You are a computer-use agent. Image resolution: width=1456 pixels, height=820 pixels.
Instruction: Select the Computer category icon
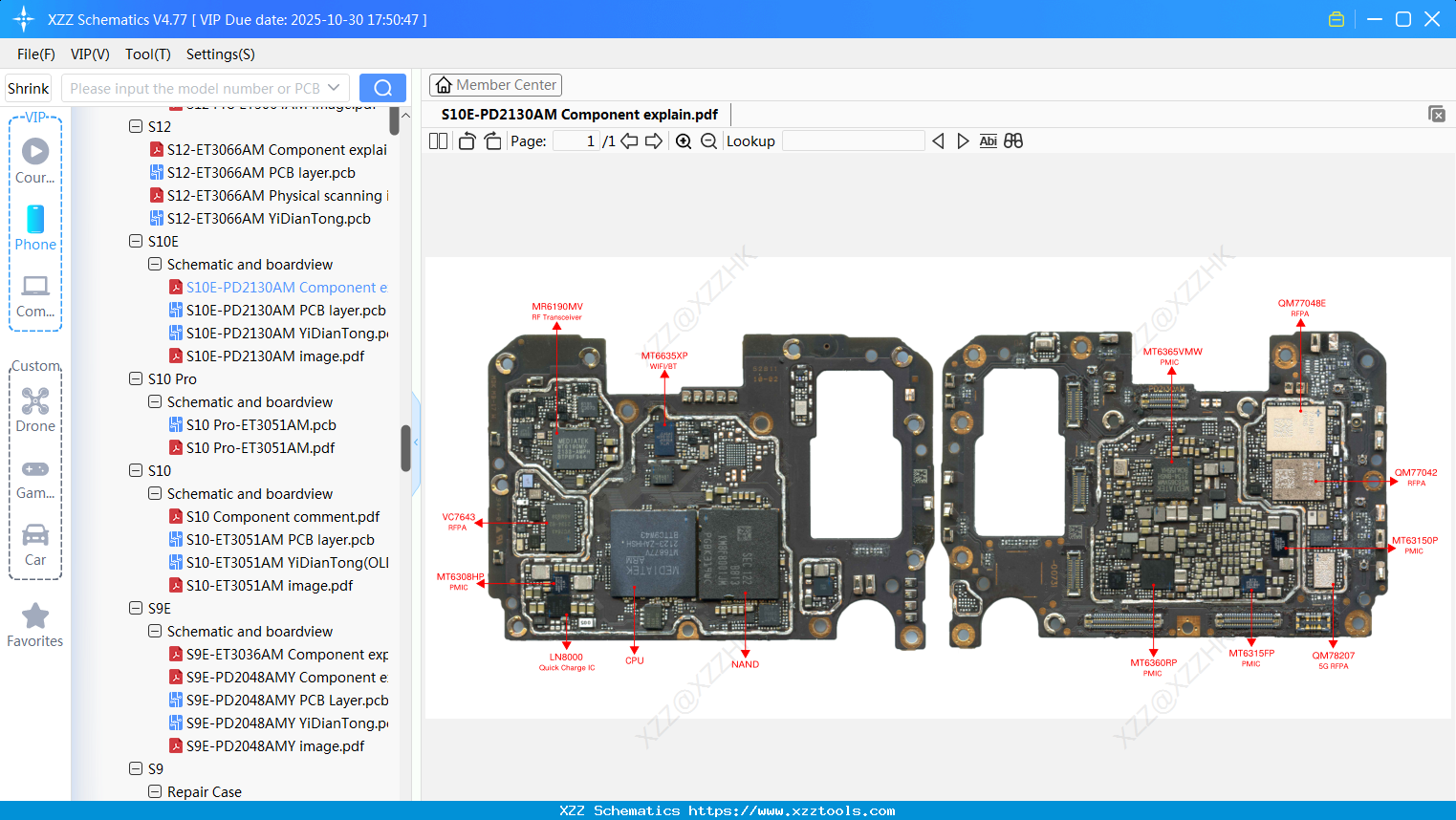[35, 295]
